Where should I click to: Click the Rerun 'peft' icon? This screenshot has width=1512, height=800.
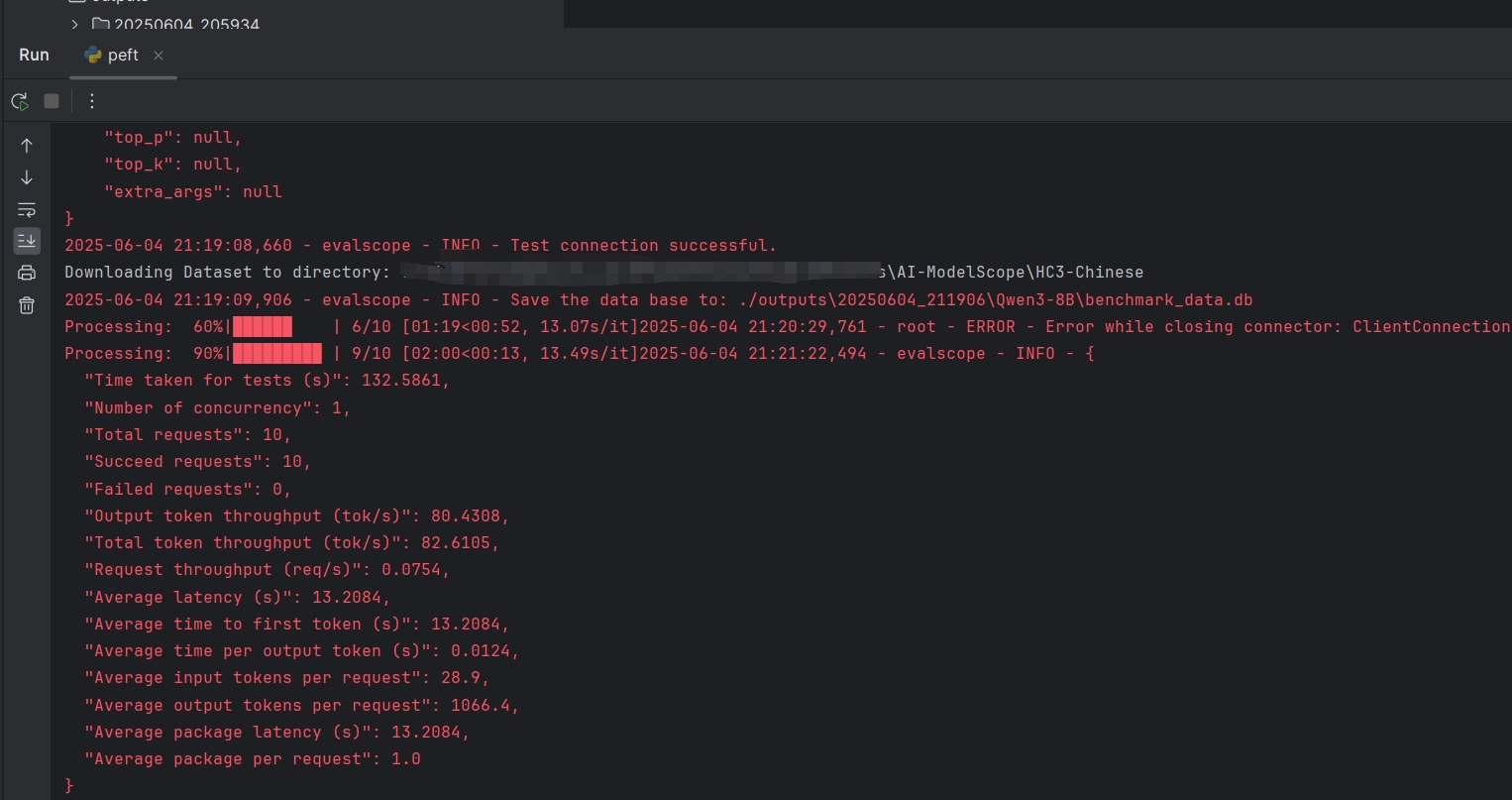click(20, 101)
